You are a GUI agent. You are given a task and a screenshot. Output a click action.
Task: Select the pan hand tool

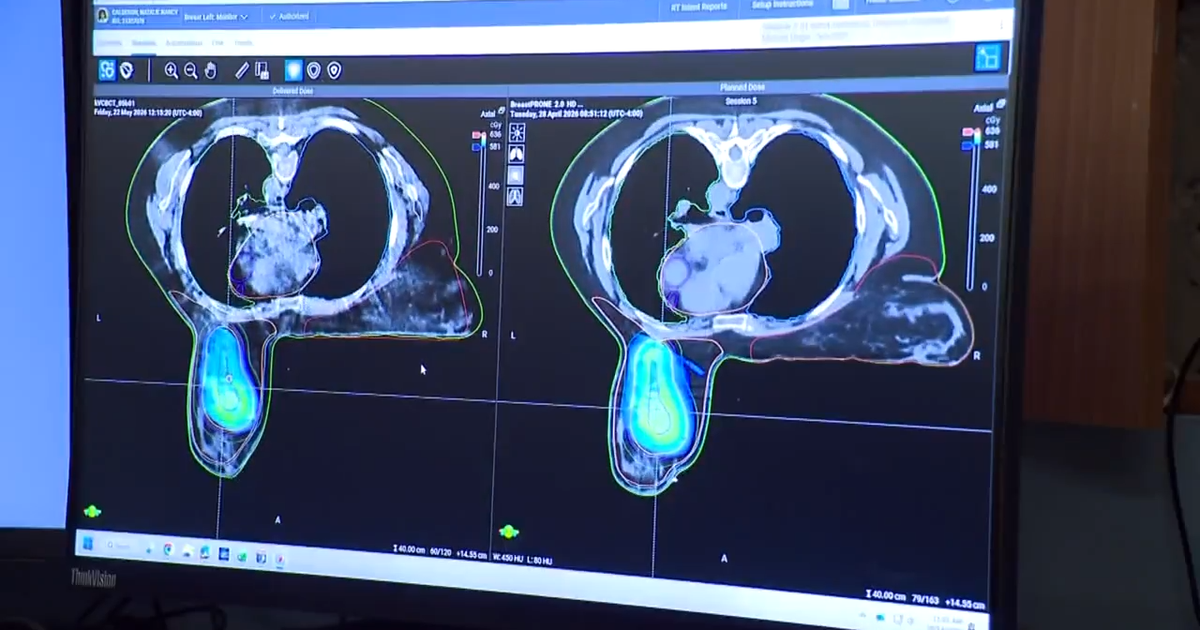[x=210, y=71]
